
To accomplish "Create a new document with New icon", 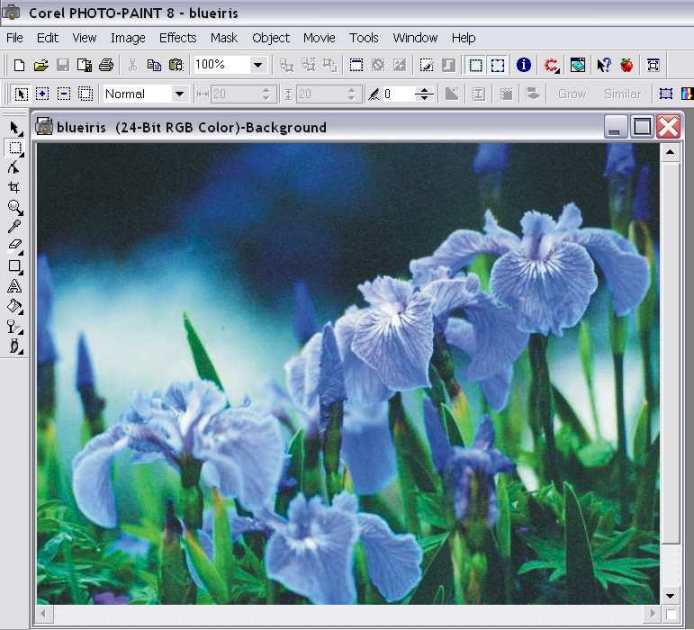I will click(19, 65).
